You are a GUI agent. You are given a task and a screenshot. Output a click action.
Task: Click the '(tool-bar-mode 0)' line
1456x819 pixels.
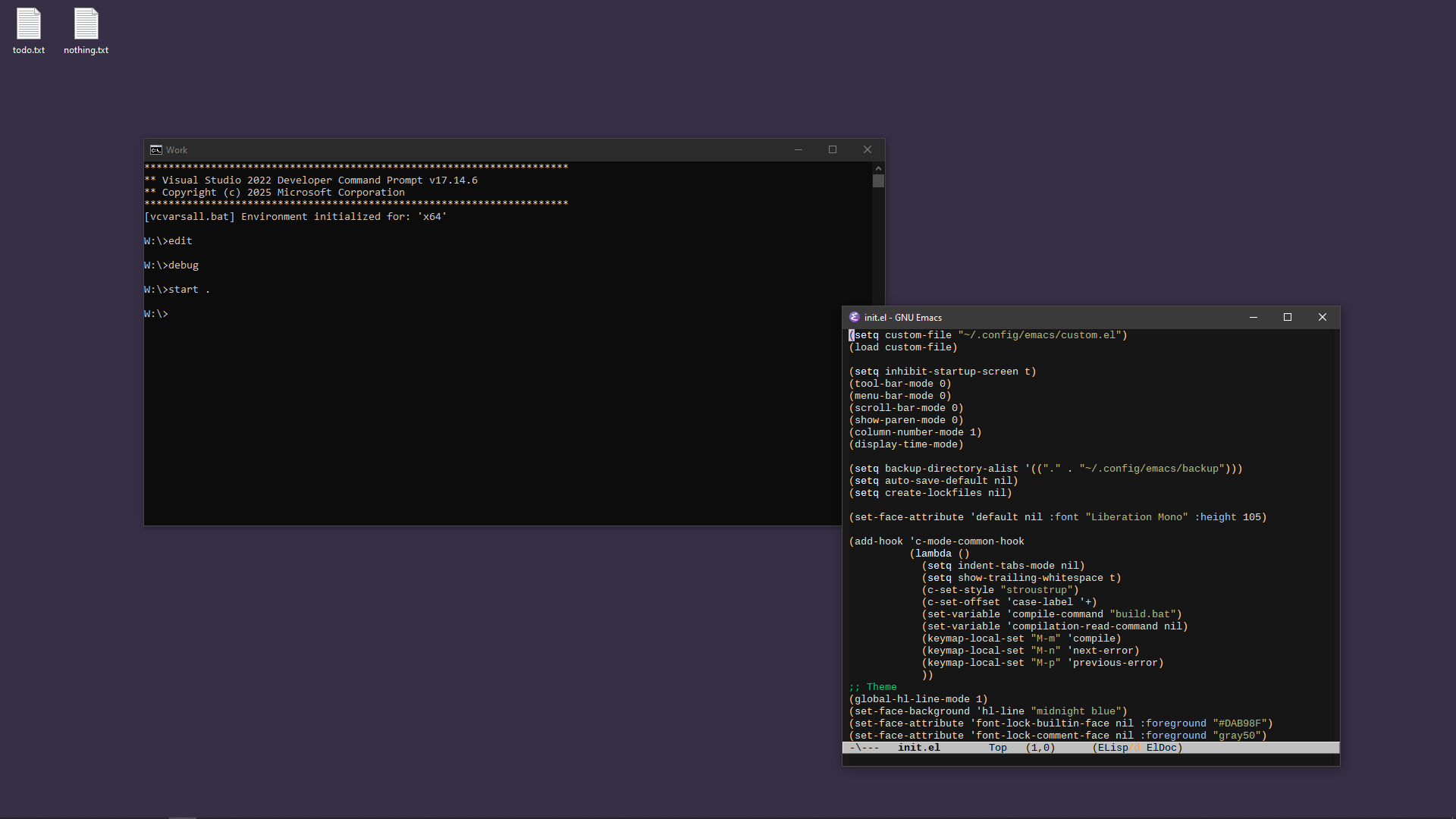click(x=900, y=384)
